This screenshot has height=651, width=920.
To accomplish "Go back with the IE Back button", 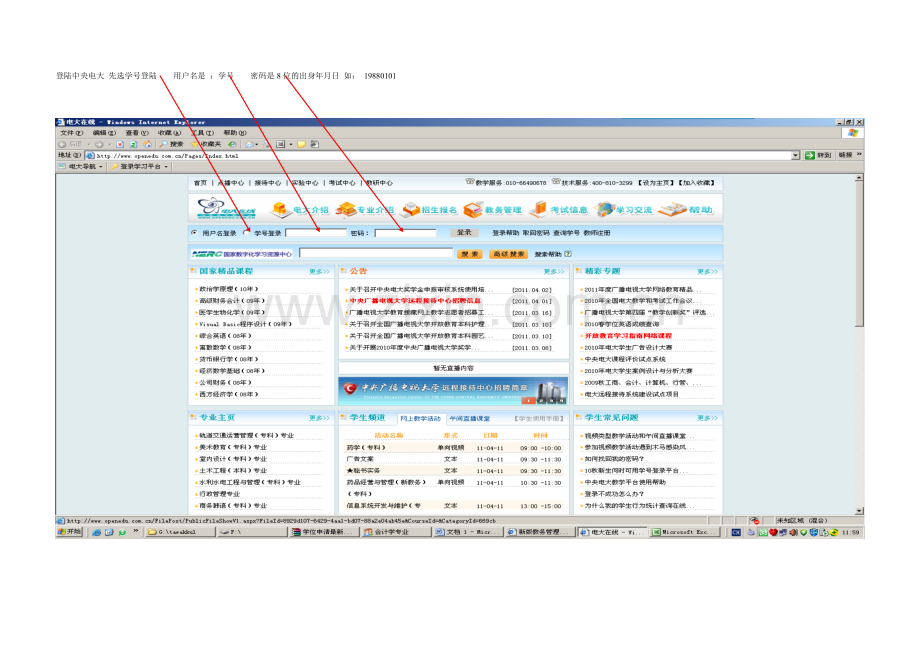I will tap(71, 144).
